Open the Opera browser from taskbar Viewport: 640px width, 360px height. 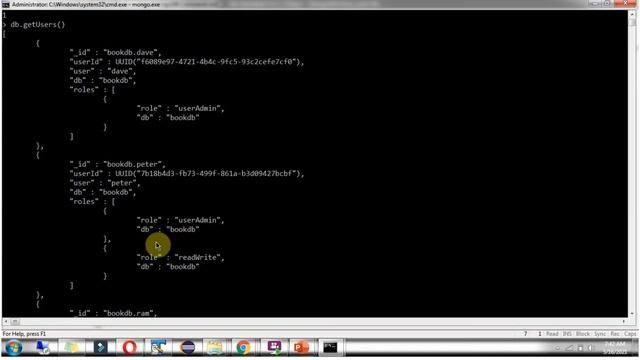pos(129,347)
